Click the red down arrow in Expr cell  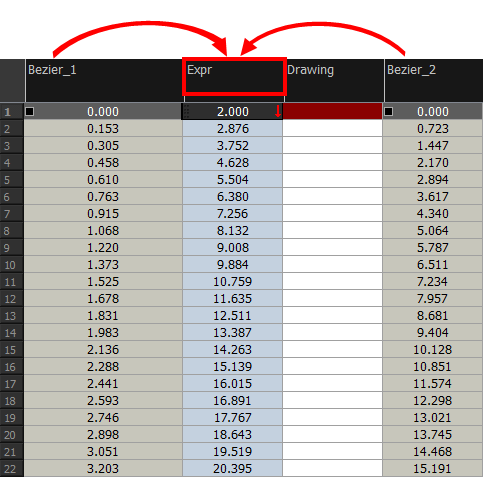coord(278,111)
